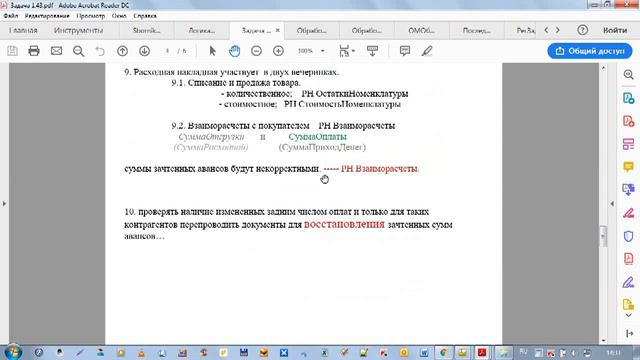Open Chrome from the taskbar
Image resolution: width=640 pixels, height=360 pixels.
[x=444, y=353]
